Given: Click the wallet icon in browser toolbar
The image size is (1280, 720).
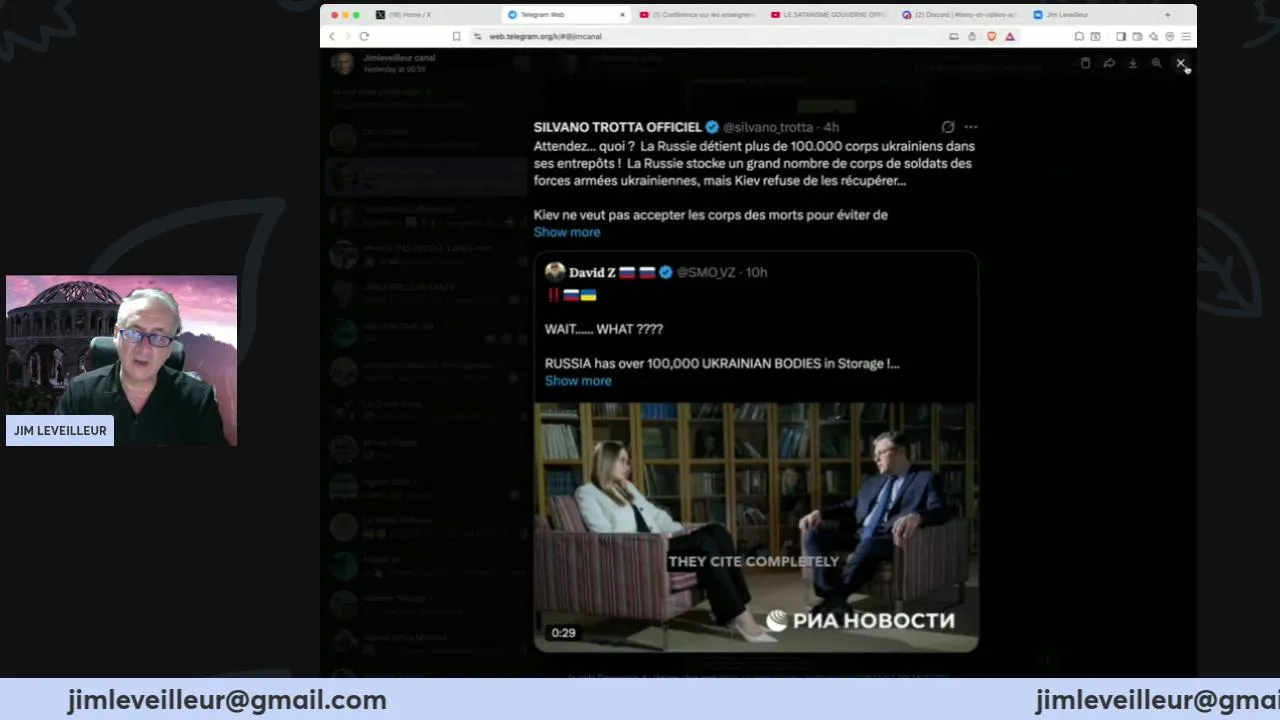Looking at the screenshot, I should 1137,36.
